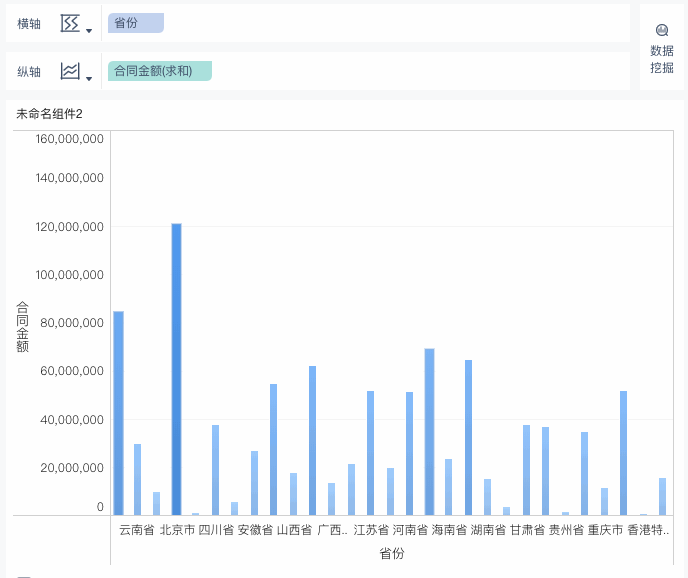The image size is (688, 578).
Task: Click the 纵轴 row label
Action: (29, 72)
